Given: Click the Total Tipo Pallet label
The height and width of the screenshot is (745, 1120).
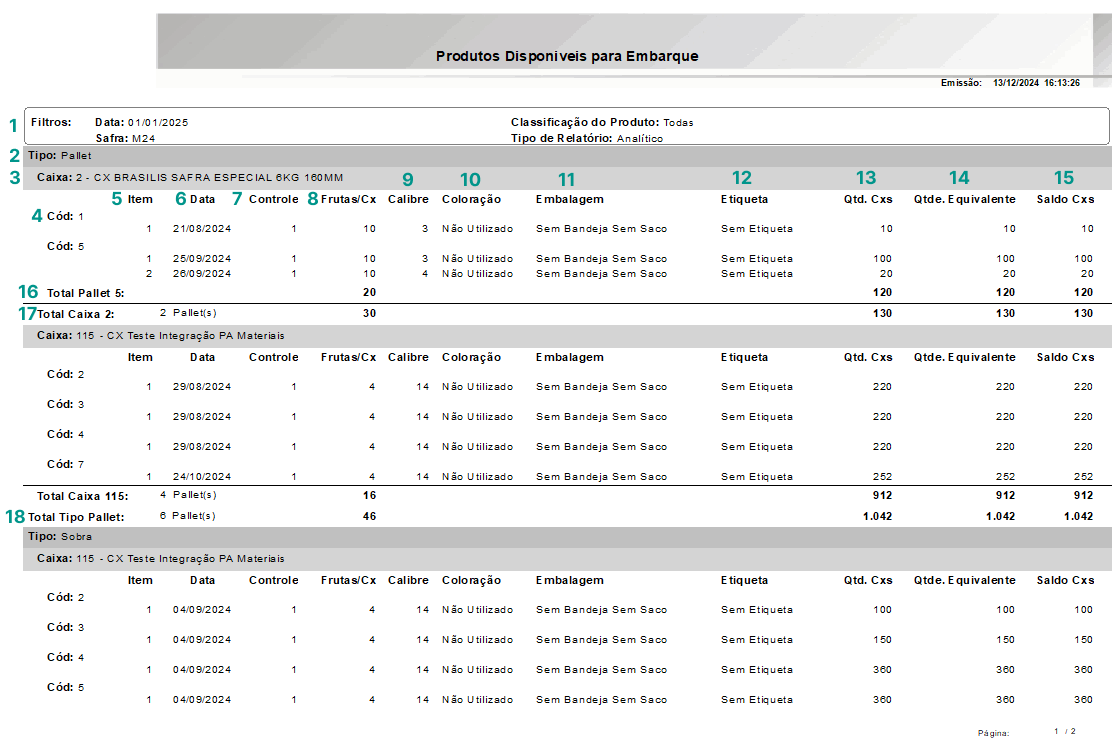Looking at the screenshot, I should 76,517.
